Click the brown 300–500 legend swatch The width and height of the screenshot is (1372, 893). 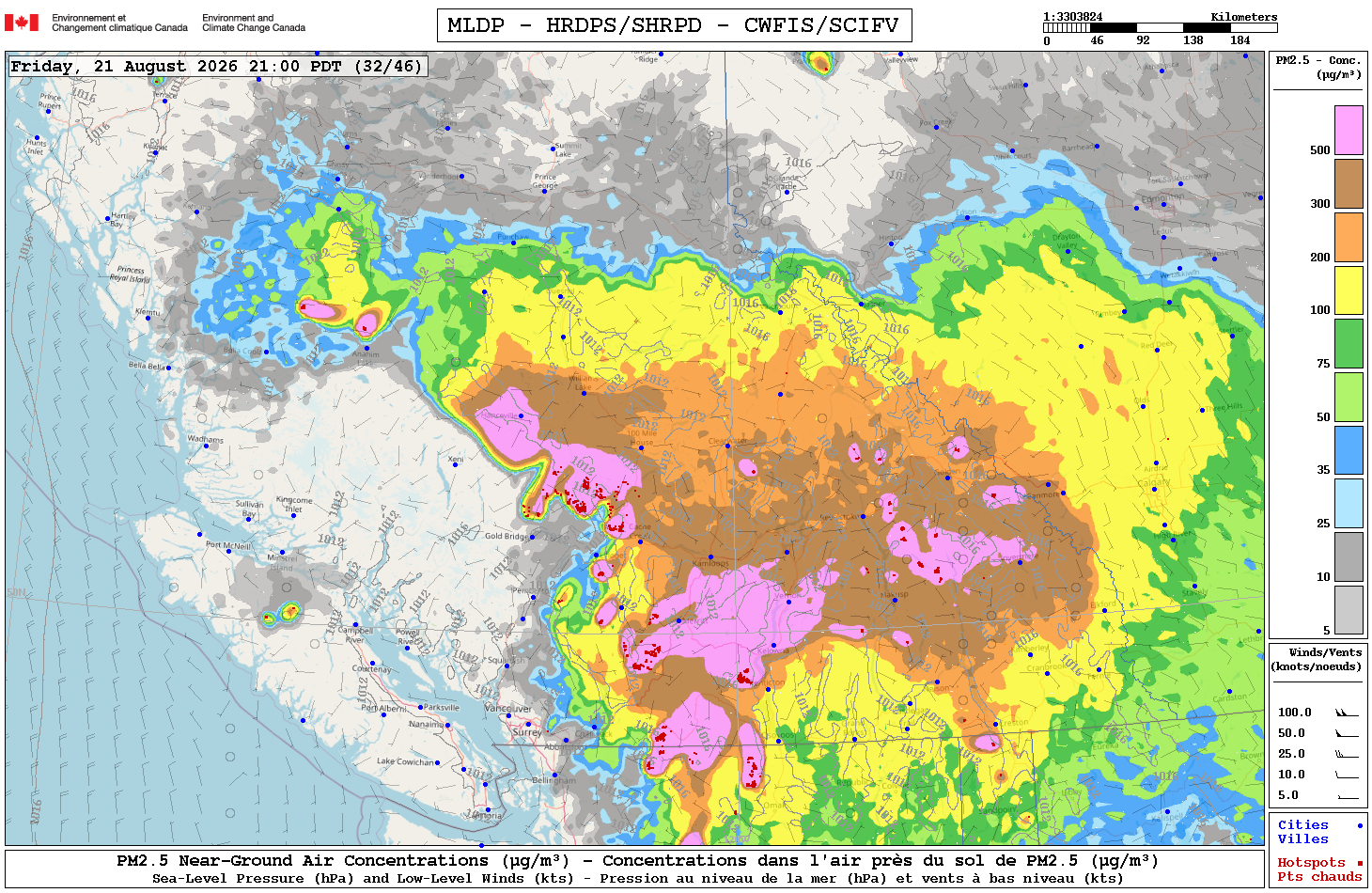pyautogui.click(x=1349, y=183)
